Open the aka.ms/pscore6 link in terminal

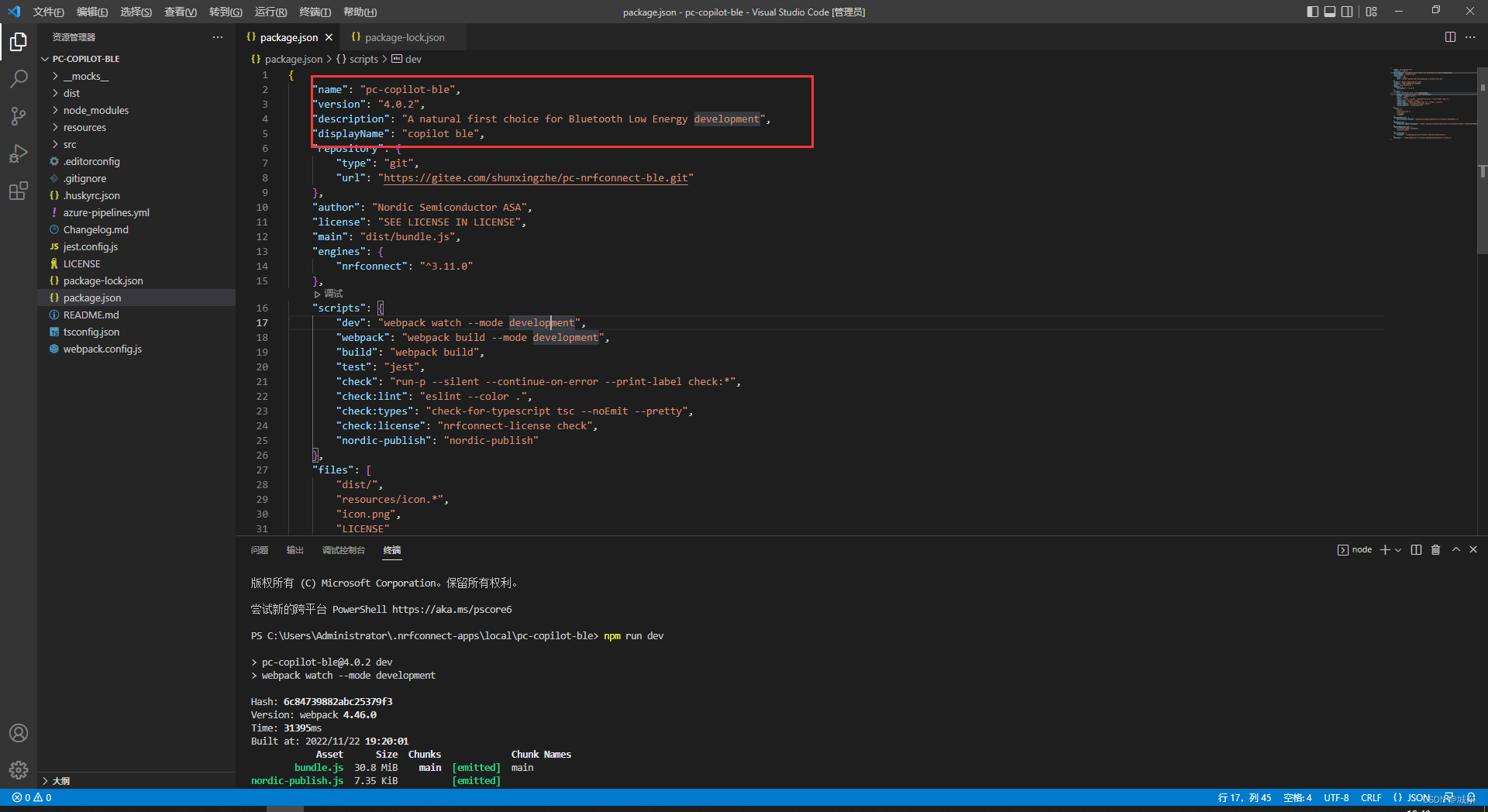pyautogui.click(x=452, y=610)
